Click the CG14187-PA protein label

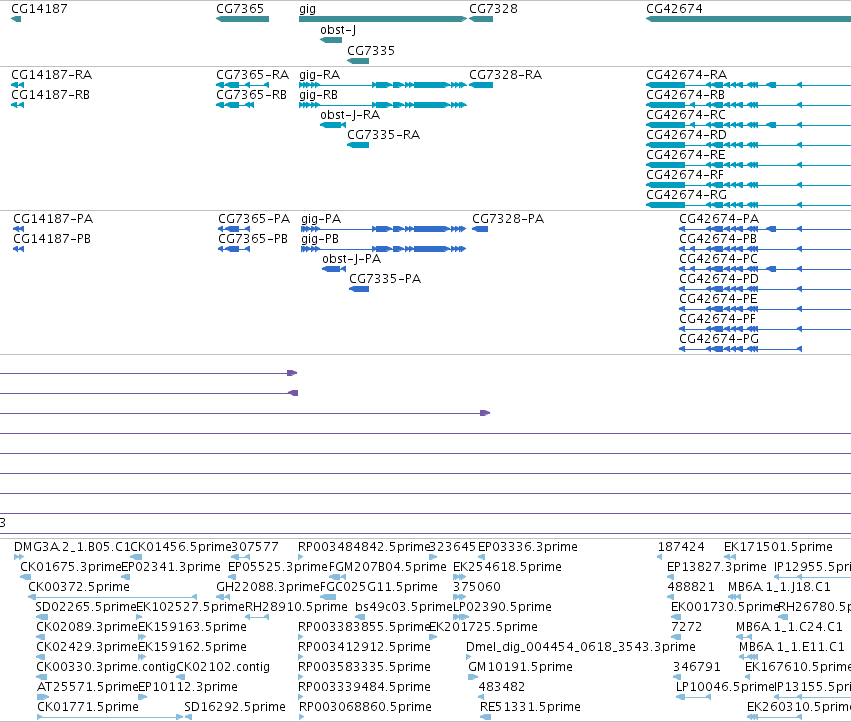53,219
